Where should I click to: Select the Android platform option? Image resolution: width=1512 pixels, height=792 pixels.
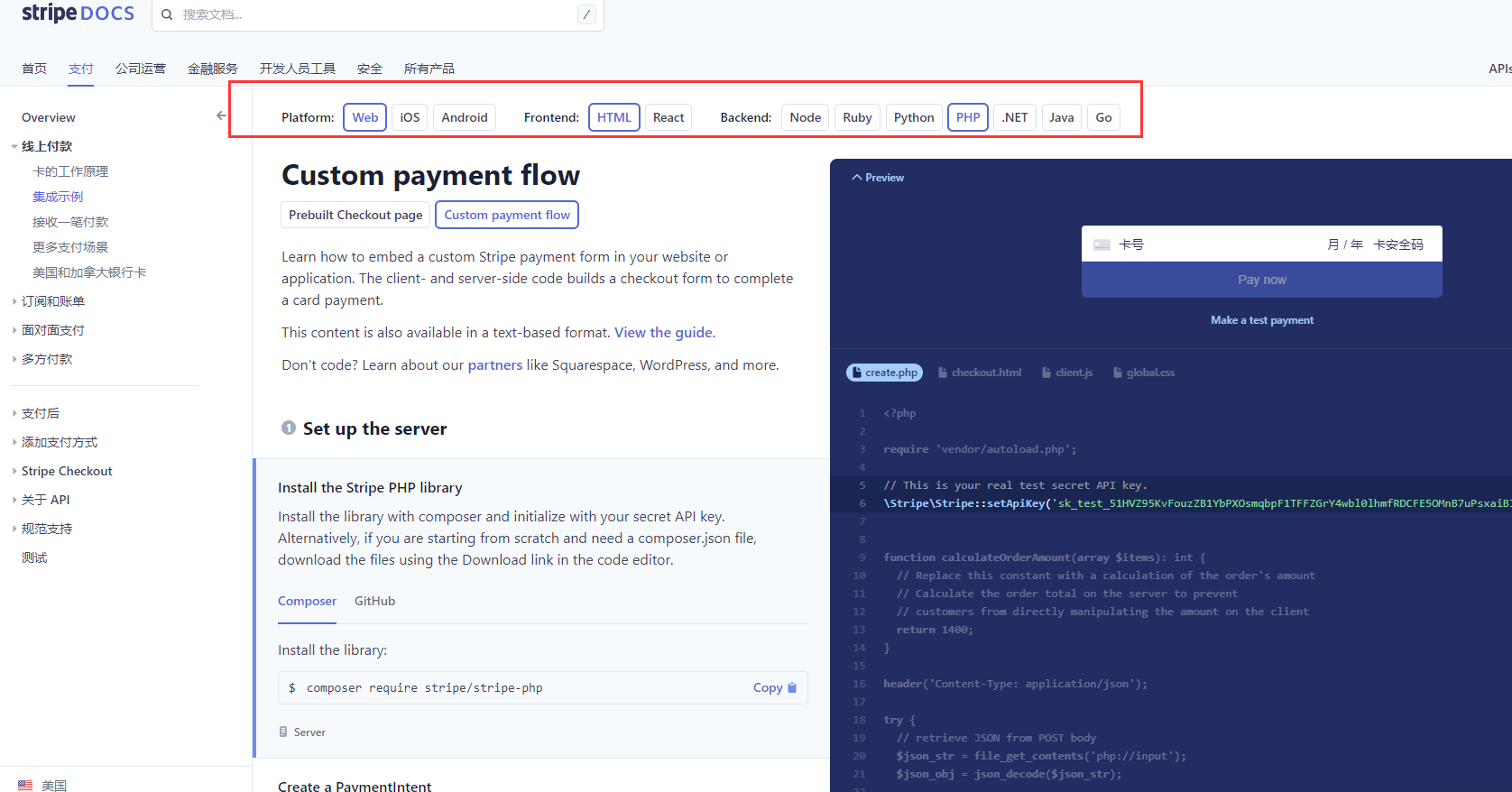(465, 117)
